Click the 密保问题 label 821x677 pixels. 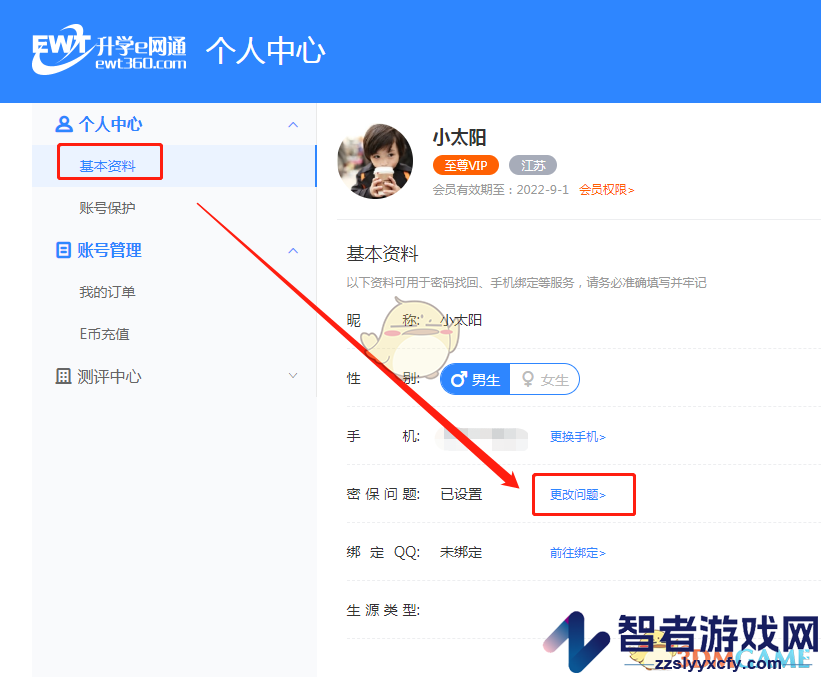383,494
